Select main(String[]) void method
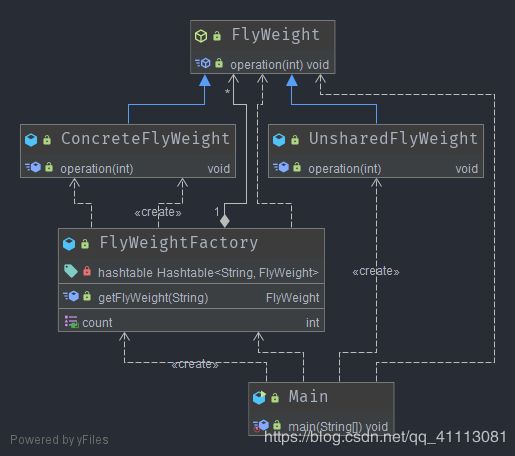 point(338,427)
